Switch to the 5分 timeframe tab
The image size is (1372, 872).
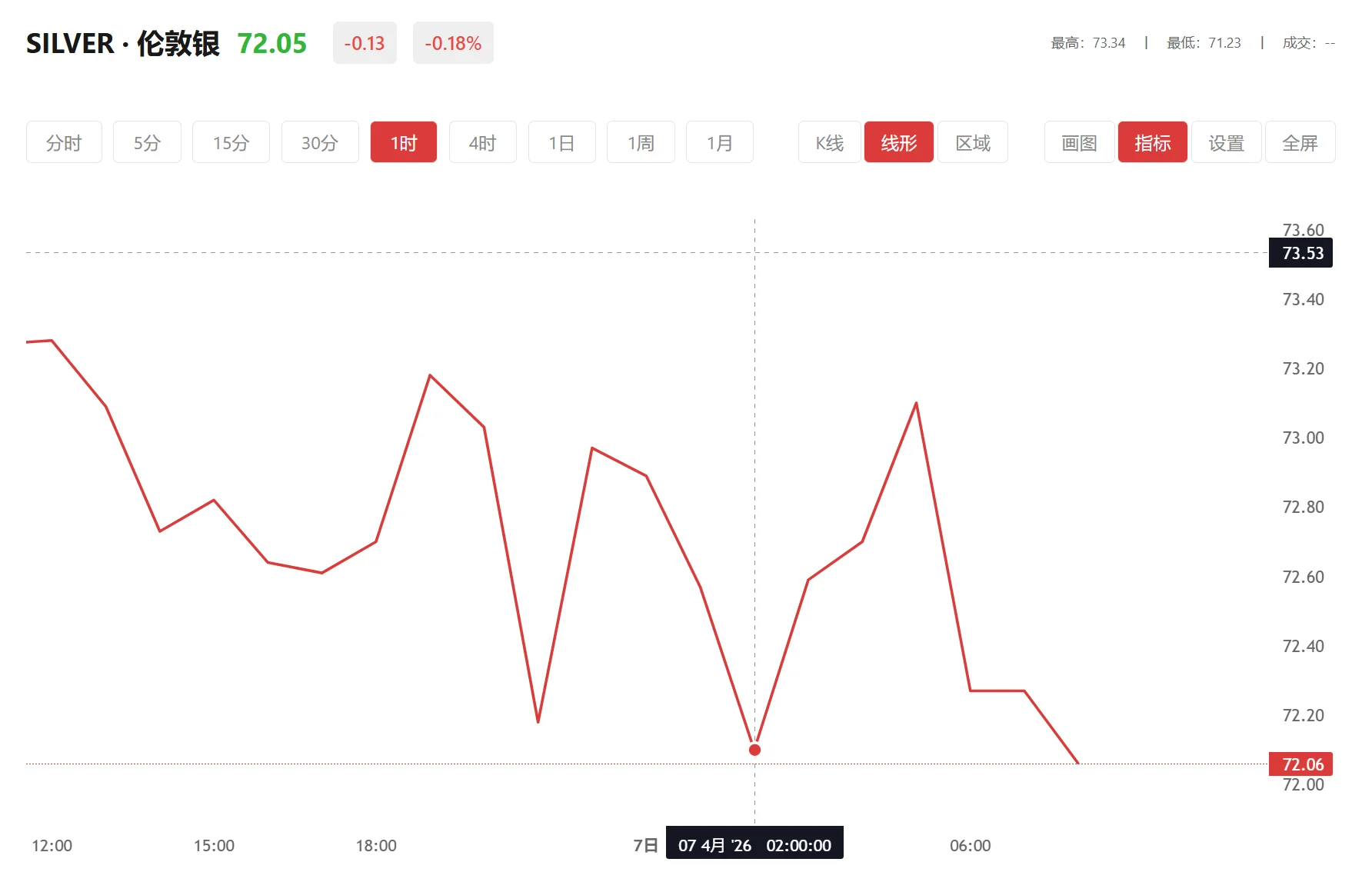[x=147, y=141]
